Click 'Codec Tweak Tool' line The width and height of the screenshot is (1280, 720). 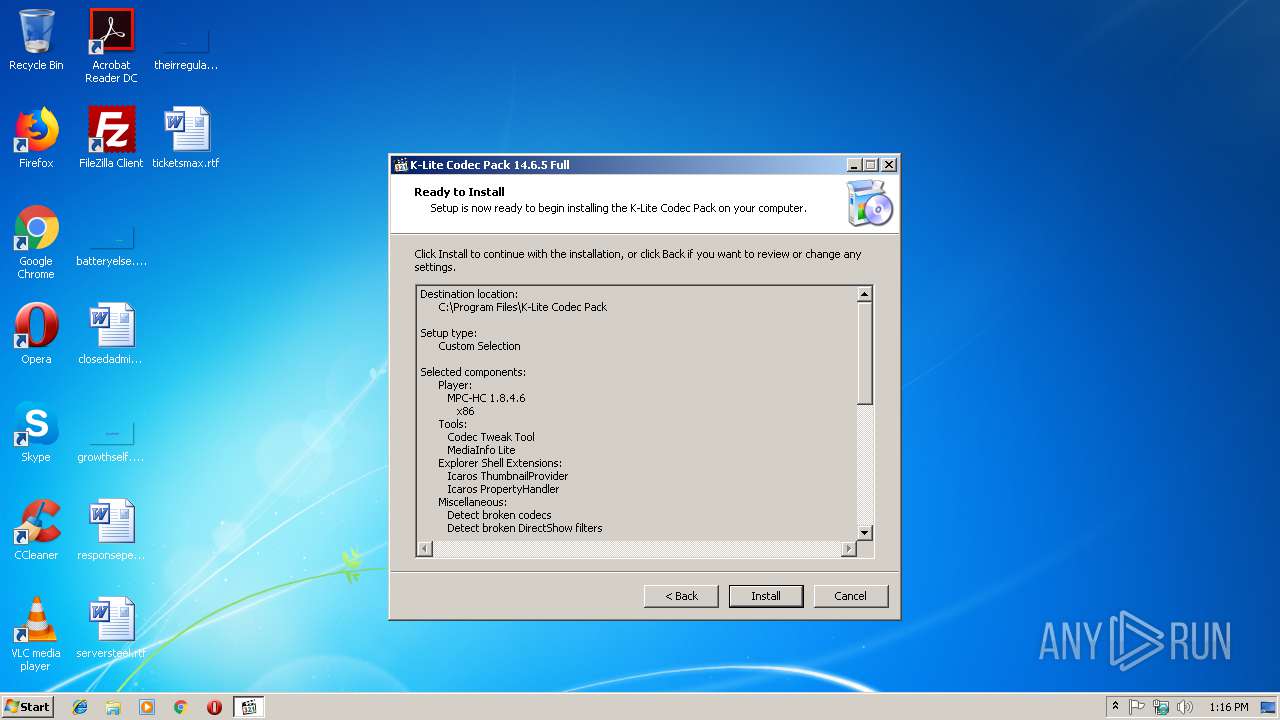491,437
